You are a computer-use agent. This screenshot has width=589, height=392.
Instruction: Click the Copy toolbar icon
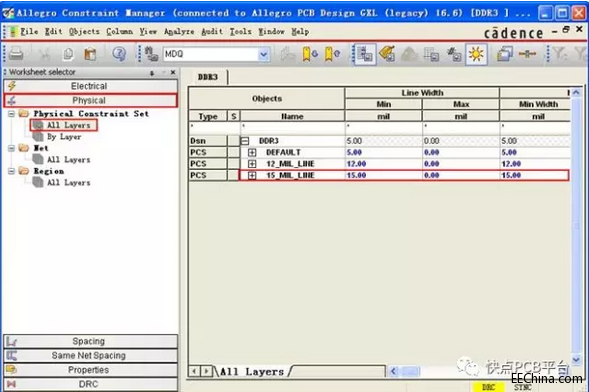(x=68, y=54)
